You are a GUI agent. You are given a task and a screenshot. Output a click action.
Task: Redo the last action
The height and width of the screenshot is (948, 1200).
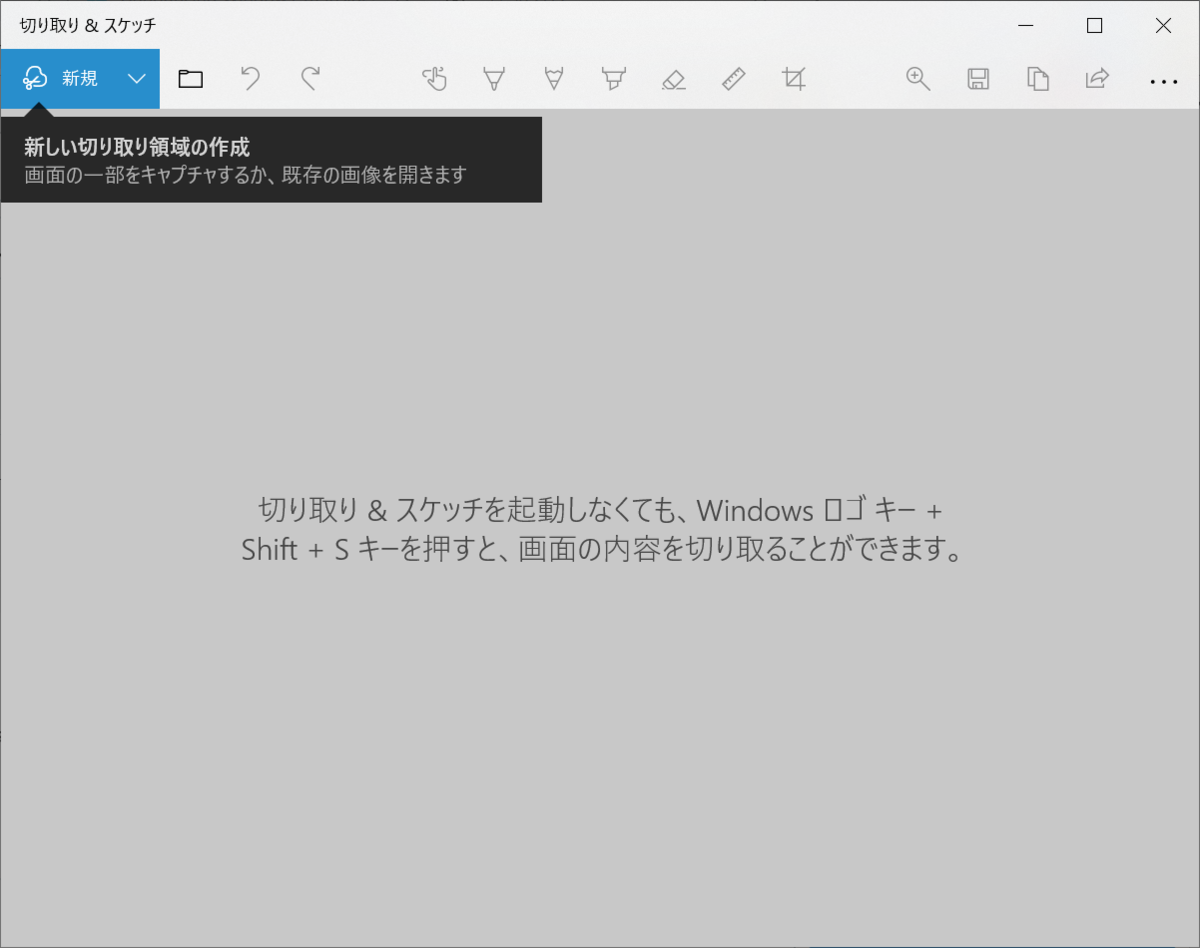click(x=311, y=79)
